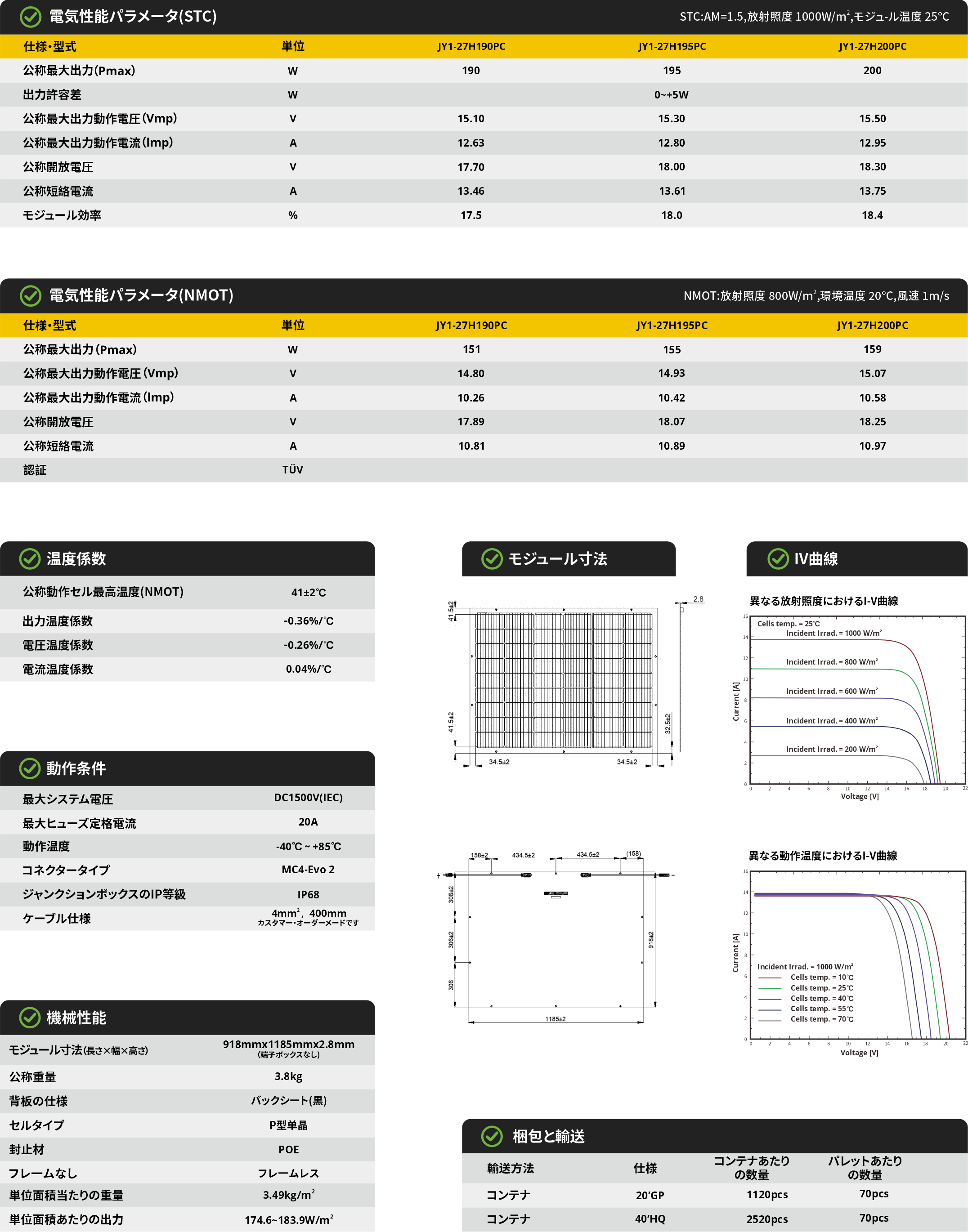968x1232 pixels.
Task: Click the NMOT open-circuit voltage 18.07
Action: (672, 422)
